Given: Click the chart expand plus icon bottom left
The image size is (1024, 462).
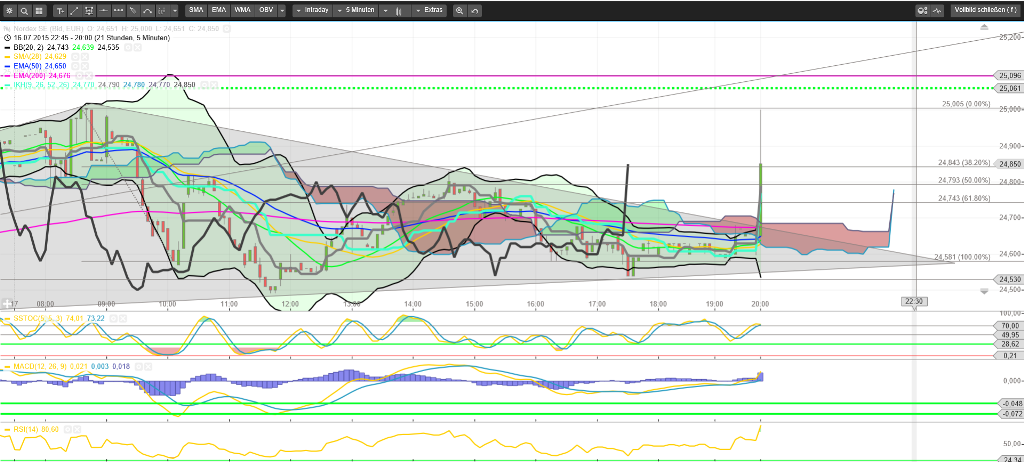Looking at the screenshot, I should pyautogui.click(x=8, y=304).
